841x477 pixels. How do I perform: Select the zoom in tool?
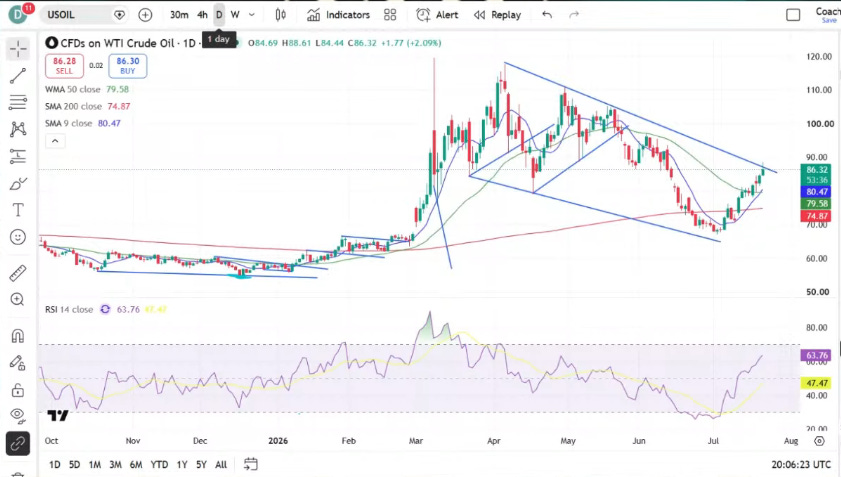(x=18, y=299)
